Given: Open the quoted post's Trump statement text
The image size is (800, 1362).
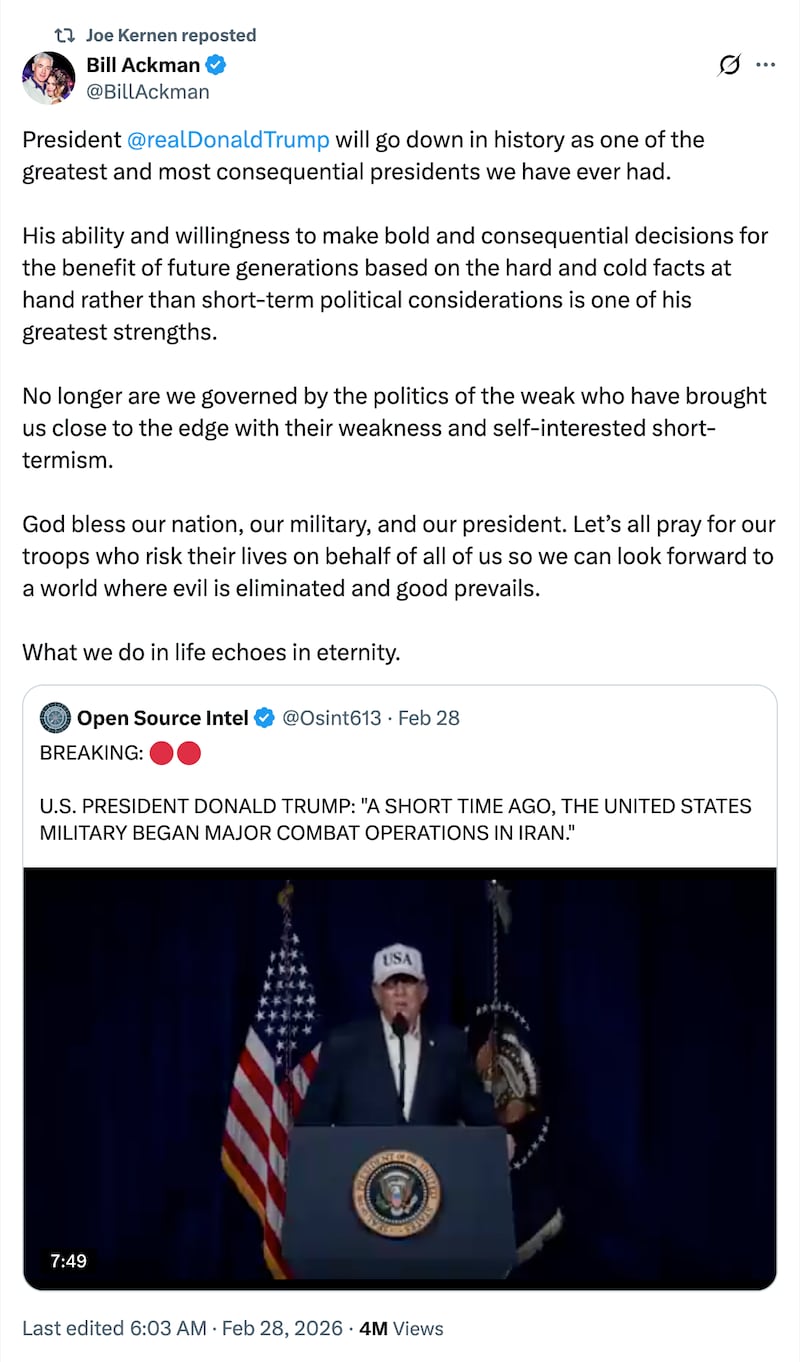Looking at the screenshot, I should click(x=395, y=819).
